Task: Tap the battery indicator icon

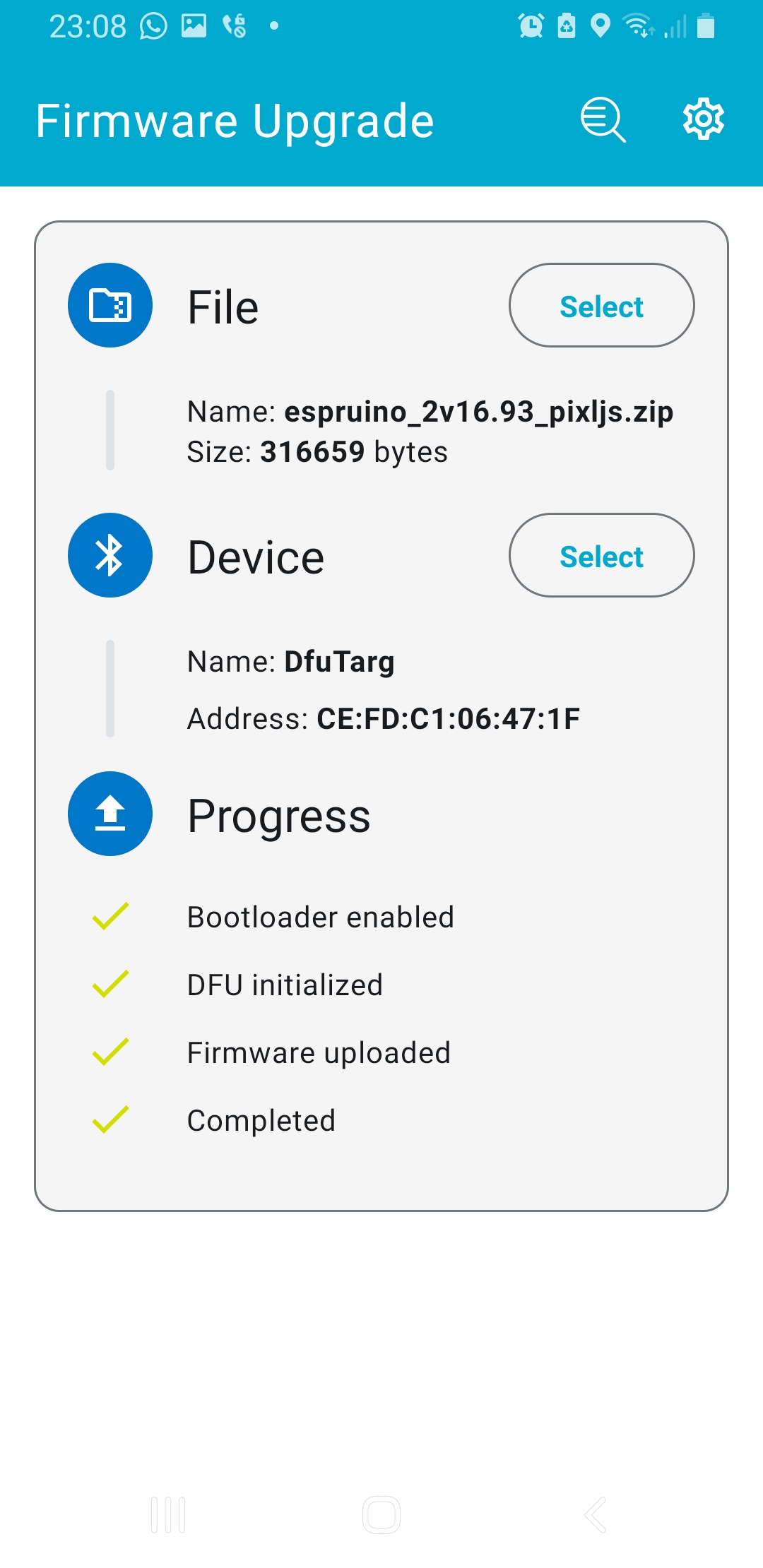Action: [706, 26]
